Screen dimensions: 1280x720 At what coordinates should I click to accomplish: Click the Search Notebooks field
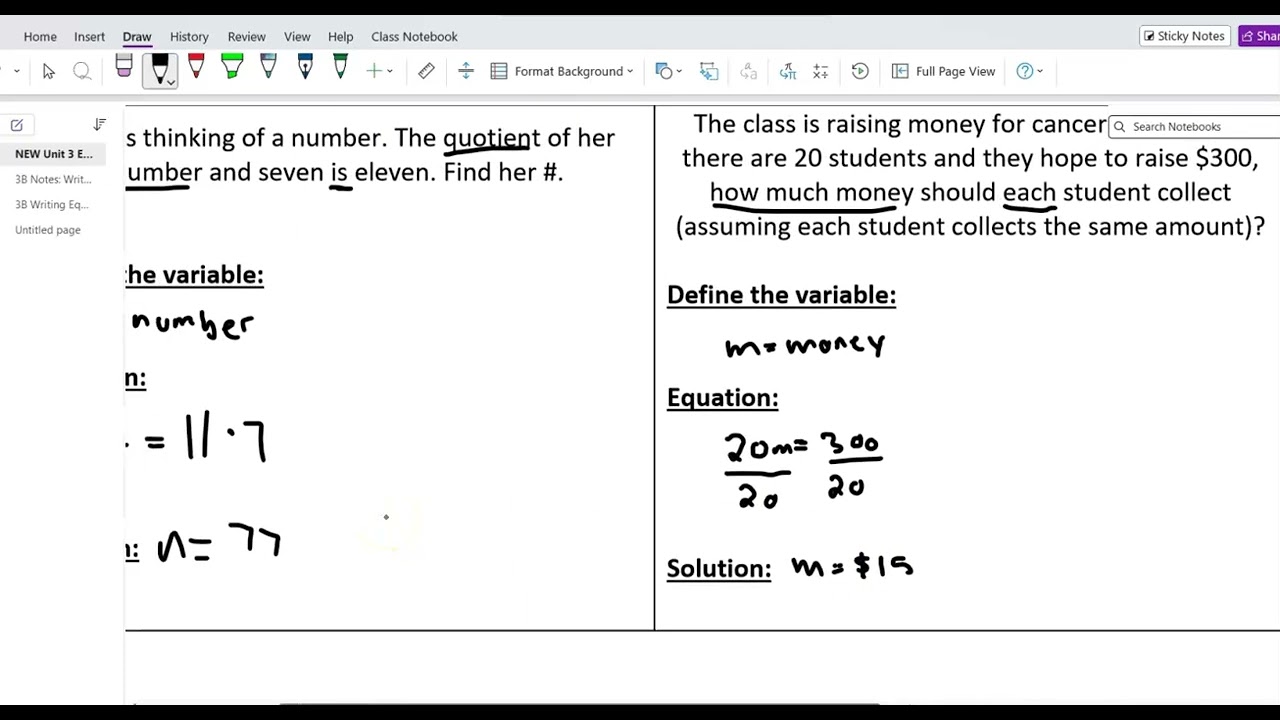coord(1195,127)
